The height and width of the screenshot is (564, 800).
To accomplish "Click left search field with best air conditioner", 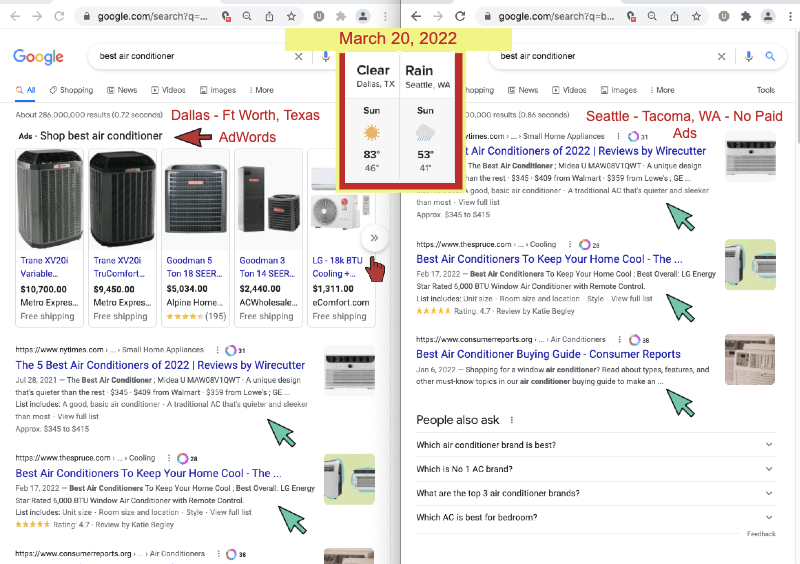I will (x=194, y=56).
